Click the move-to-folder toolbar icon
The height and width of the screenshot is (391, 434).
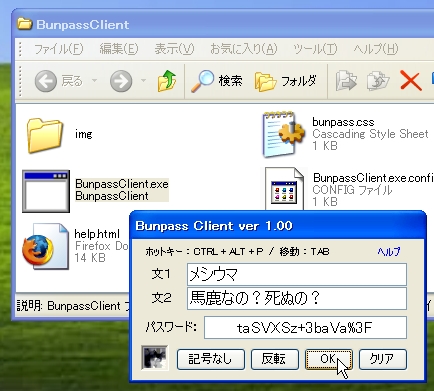[x=346, y=81]
